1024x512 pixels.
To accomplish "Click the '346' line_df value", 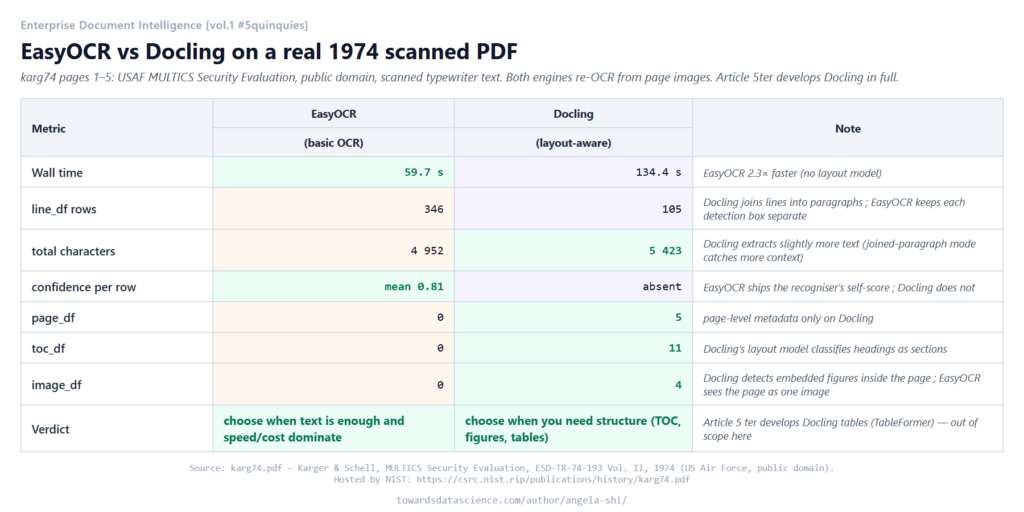I will [x=434, y=209].
